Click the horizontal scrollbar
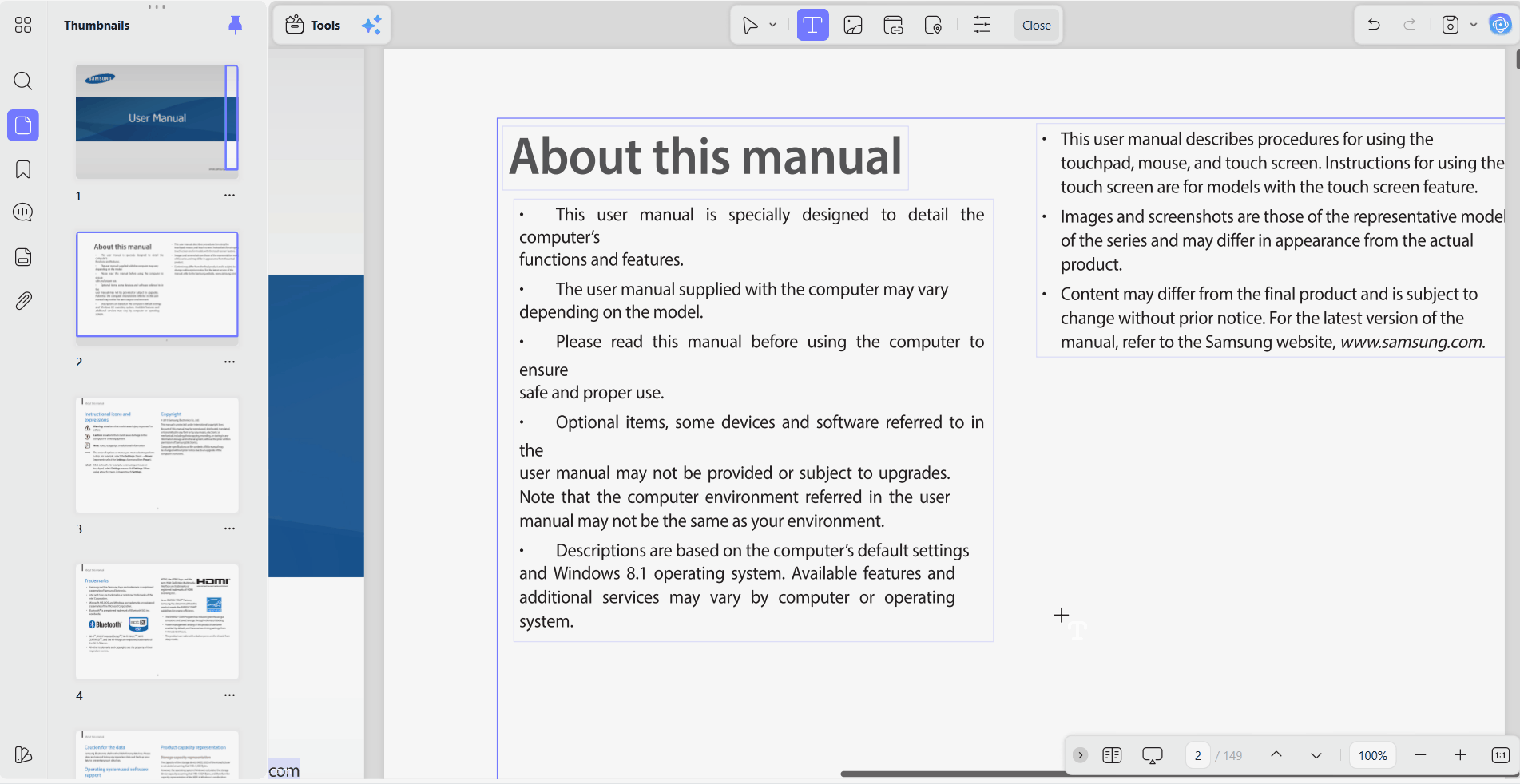The width and height of the screenshot is (1520, 784). [x=954, y=774]
